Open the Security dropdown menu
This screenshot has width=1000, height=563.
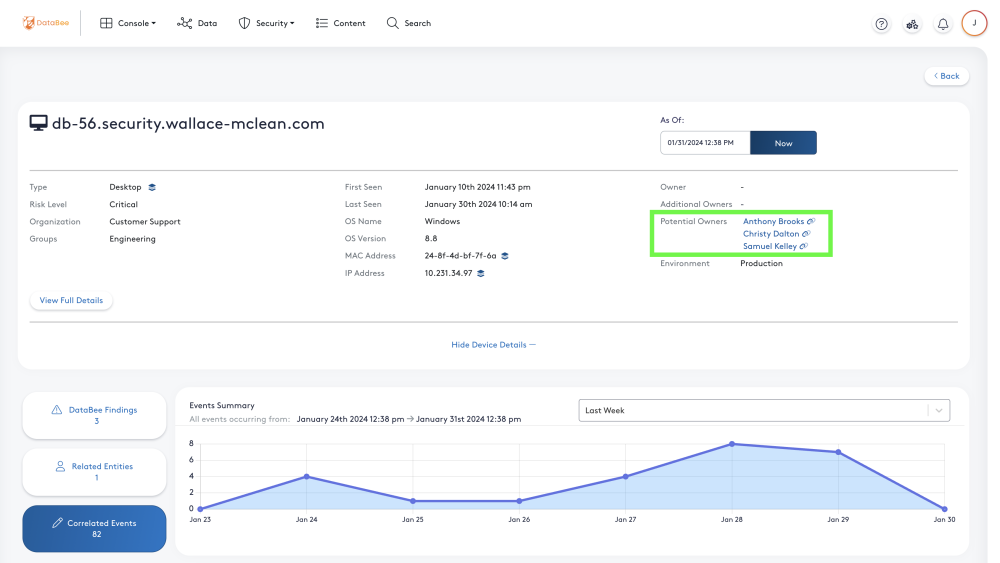pos(266,23)
